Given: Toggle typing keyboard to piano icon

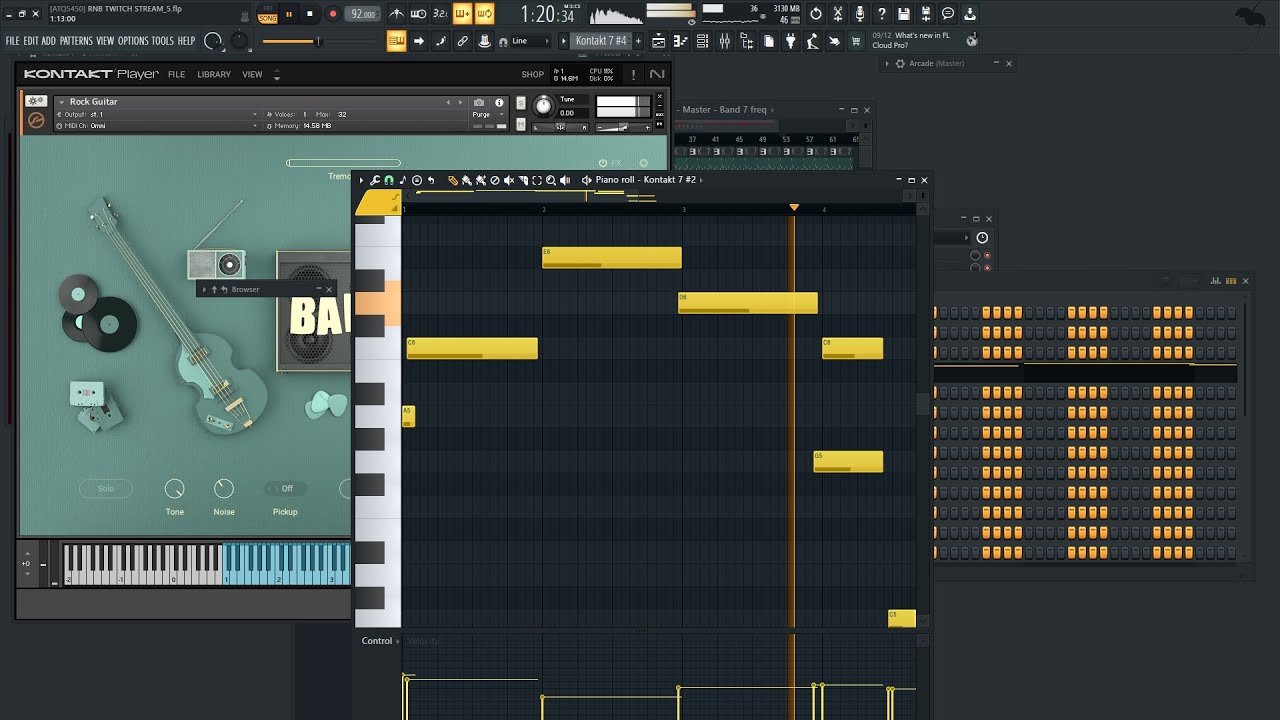Looking at the screenshot, I should tap(396, 41).
